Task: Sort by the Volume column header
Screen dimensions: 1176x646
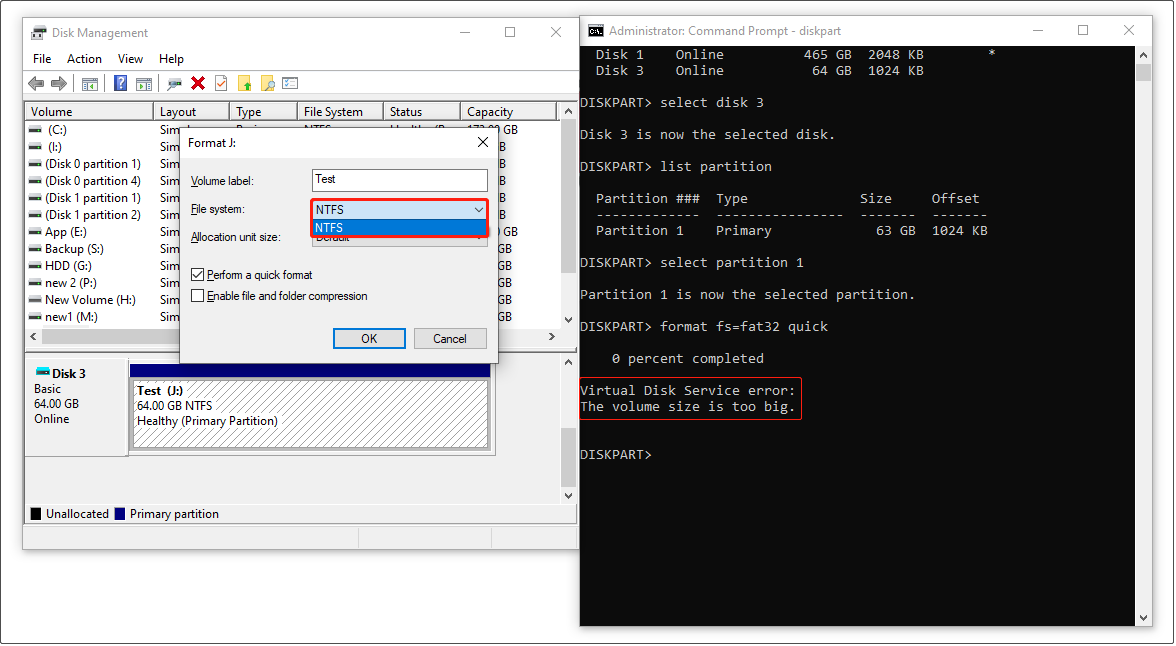Action: 89,111
